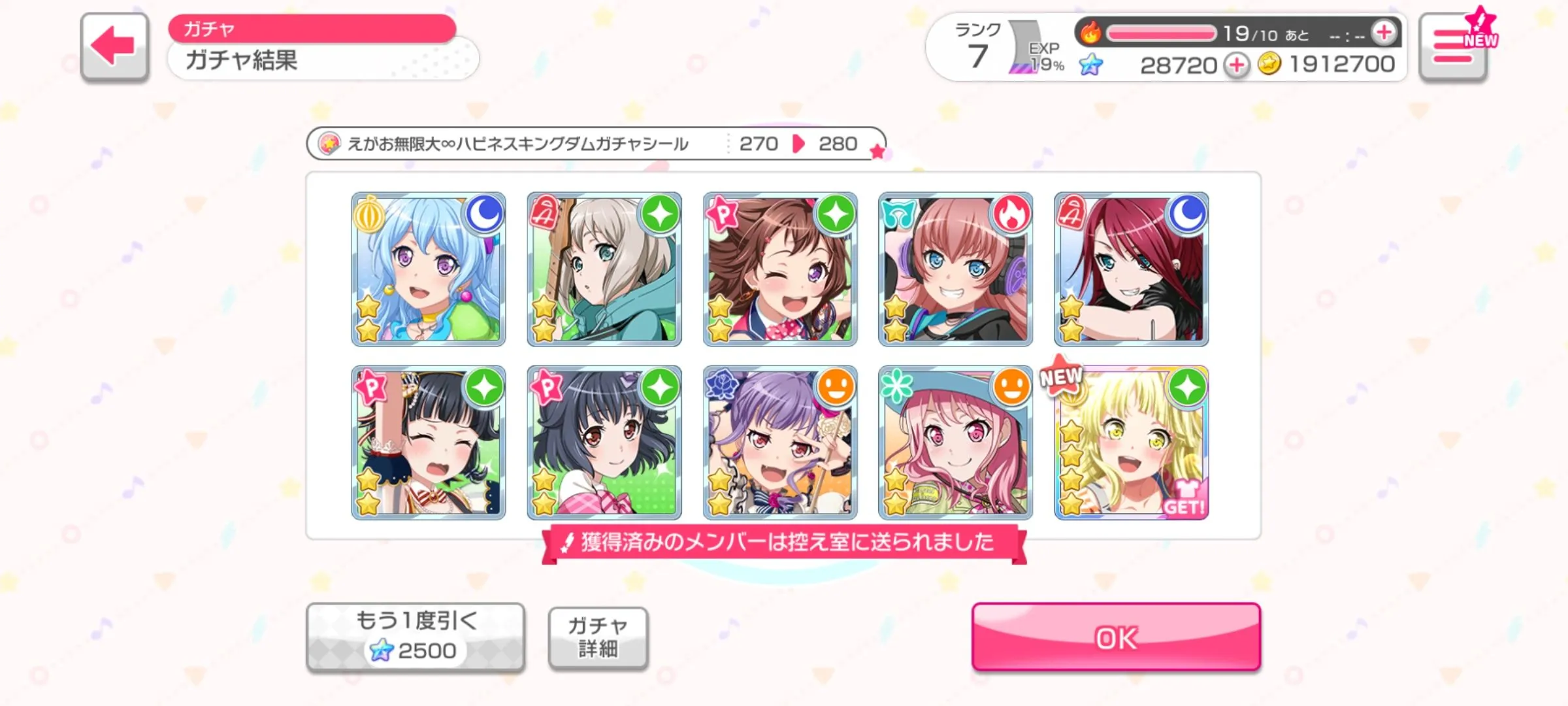The width and height of the screenshot is (1568, 706).
Task: Select the brown-haired winking girl card
Action: point(780,269)
